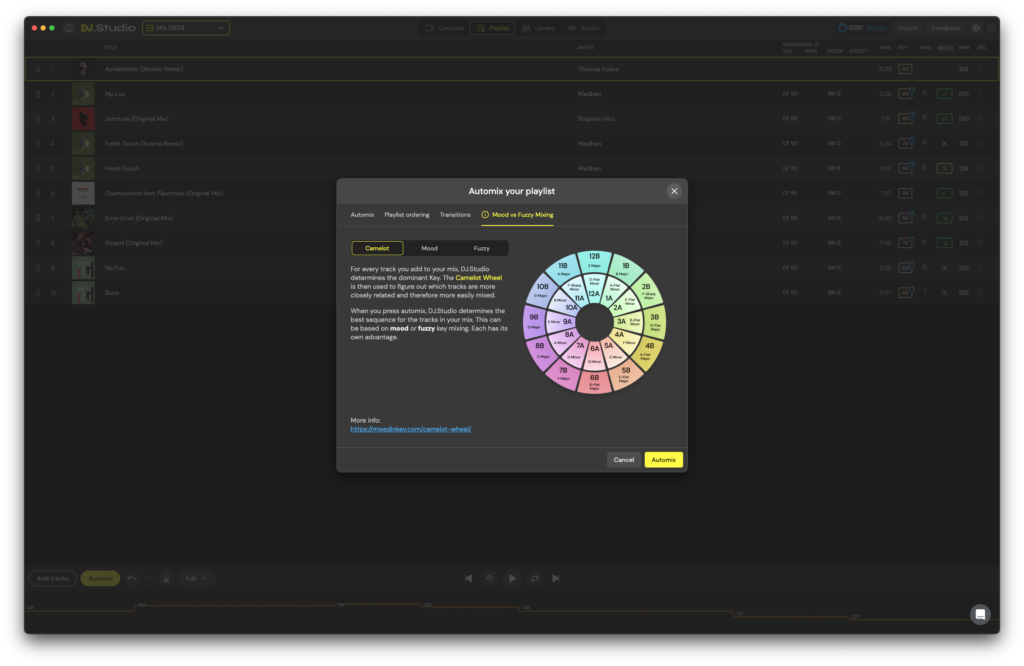Close the Automix dialog with the X
Image resolution: width=1024 pixels, height=666 pixels.
point(674,191)
